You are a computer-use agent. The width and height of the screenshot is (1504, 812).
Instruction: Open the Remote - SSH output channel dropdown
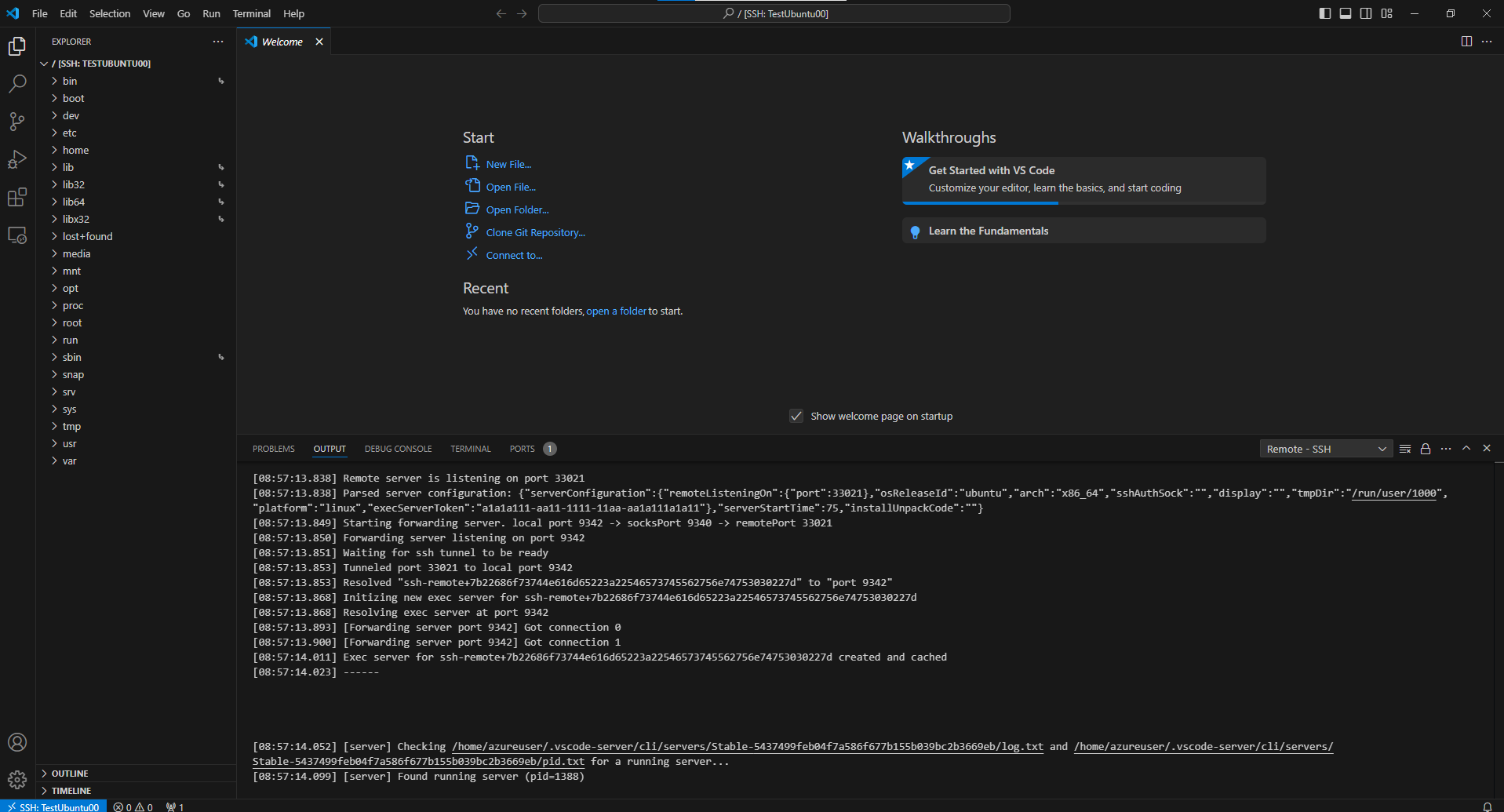click(x=1326, y=449)
